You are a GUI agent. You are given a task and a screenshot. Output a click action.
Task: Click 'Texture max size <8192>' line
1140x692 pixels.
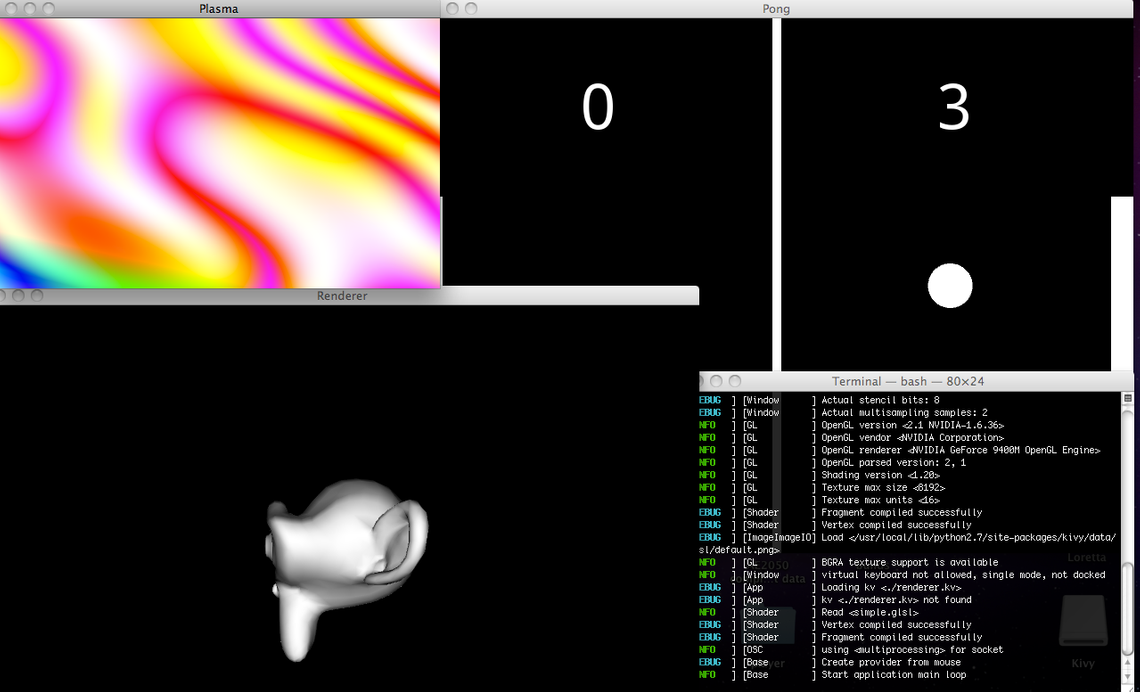pyautogui.click(x=883, y=487)
